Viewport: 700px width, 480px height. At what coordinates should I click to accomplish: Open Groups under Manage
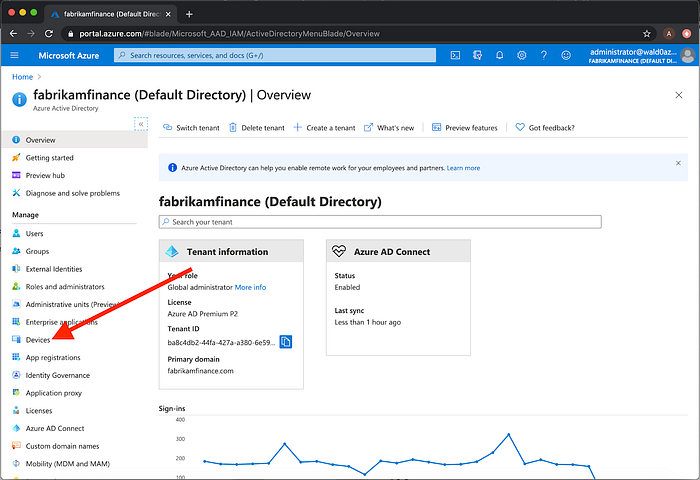pos(37,251)
